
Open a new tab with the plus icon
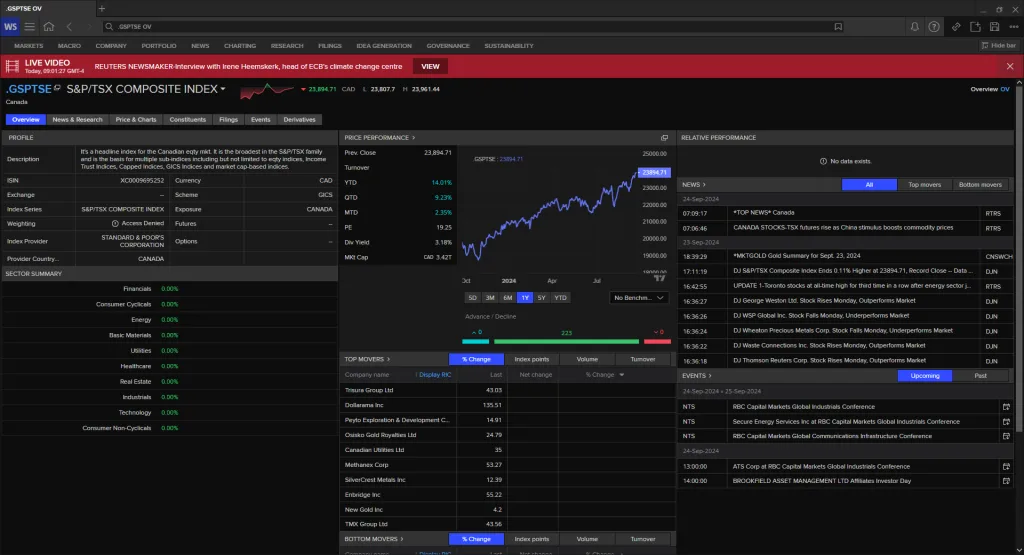(x=101, y=8)
